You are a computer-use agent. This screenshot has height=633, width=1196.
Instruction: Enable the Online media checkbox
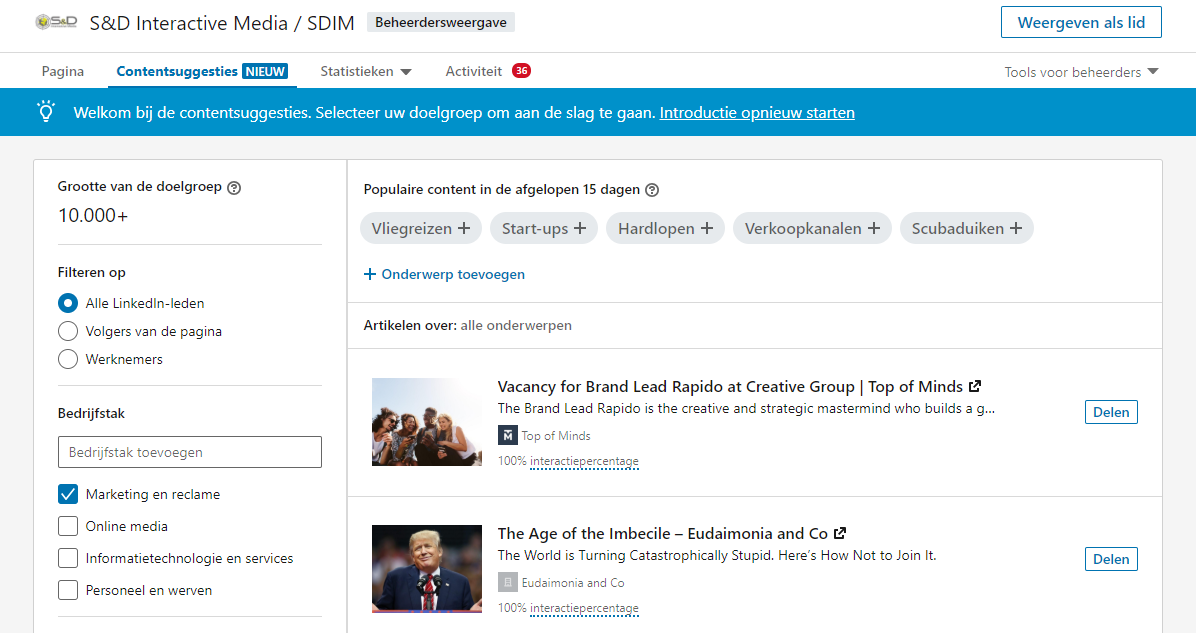pos(68,526)
